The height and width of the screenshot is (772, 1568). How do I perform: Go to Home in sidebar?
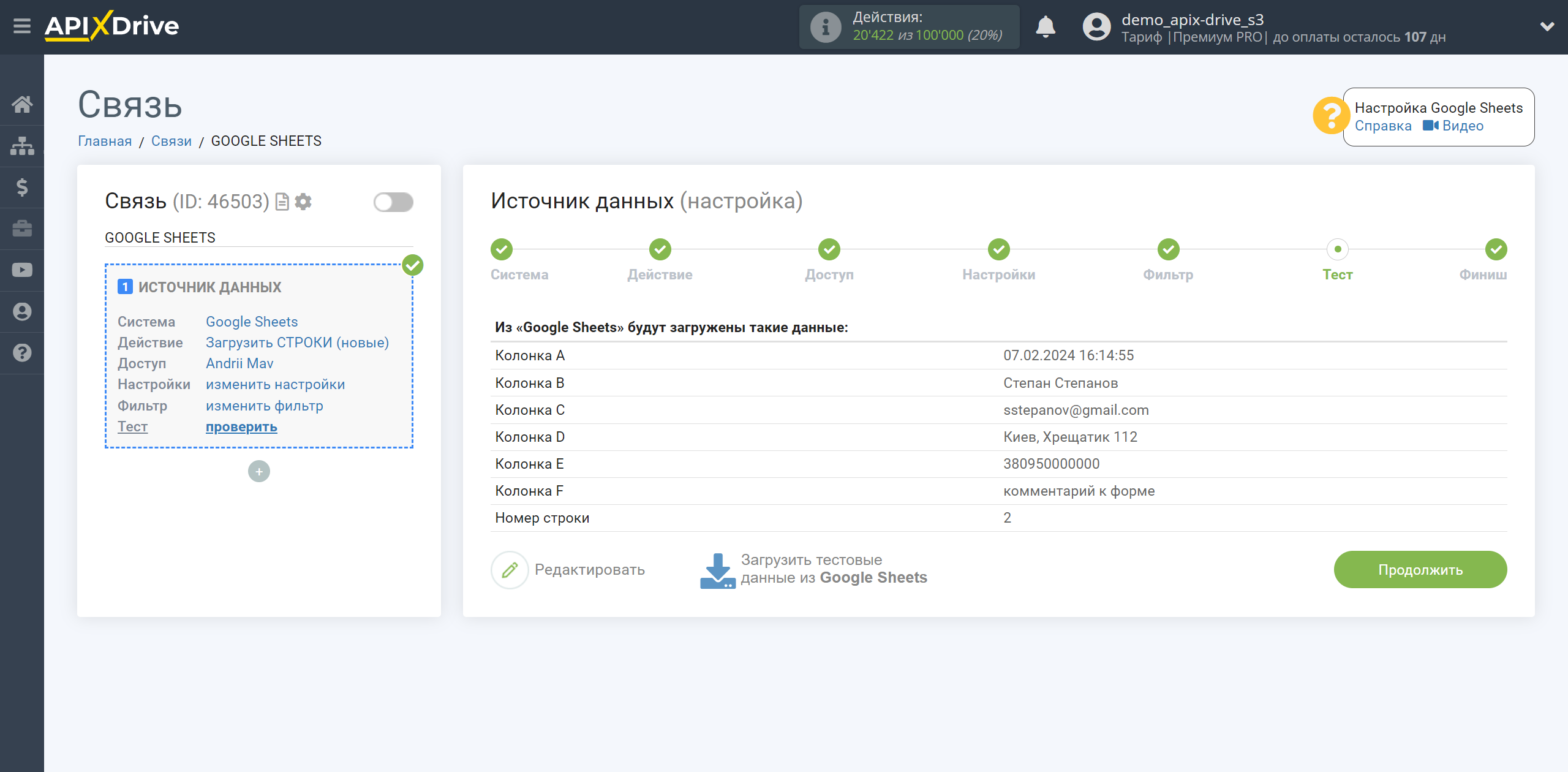point(22,104)
